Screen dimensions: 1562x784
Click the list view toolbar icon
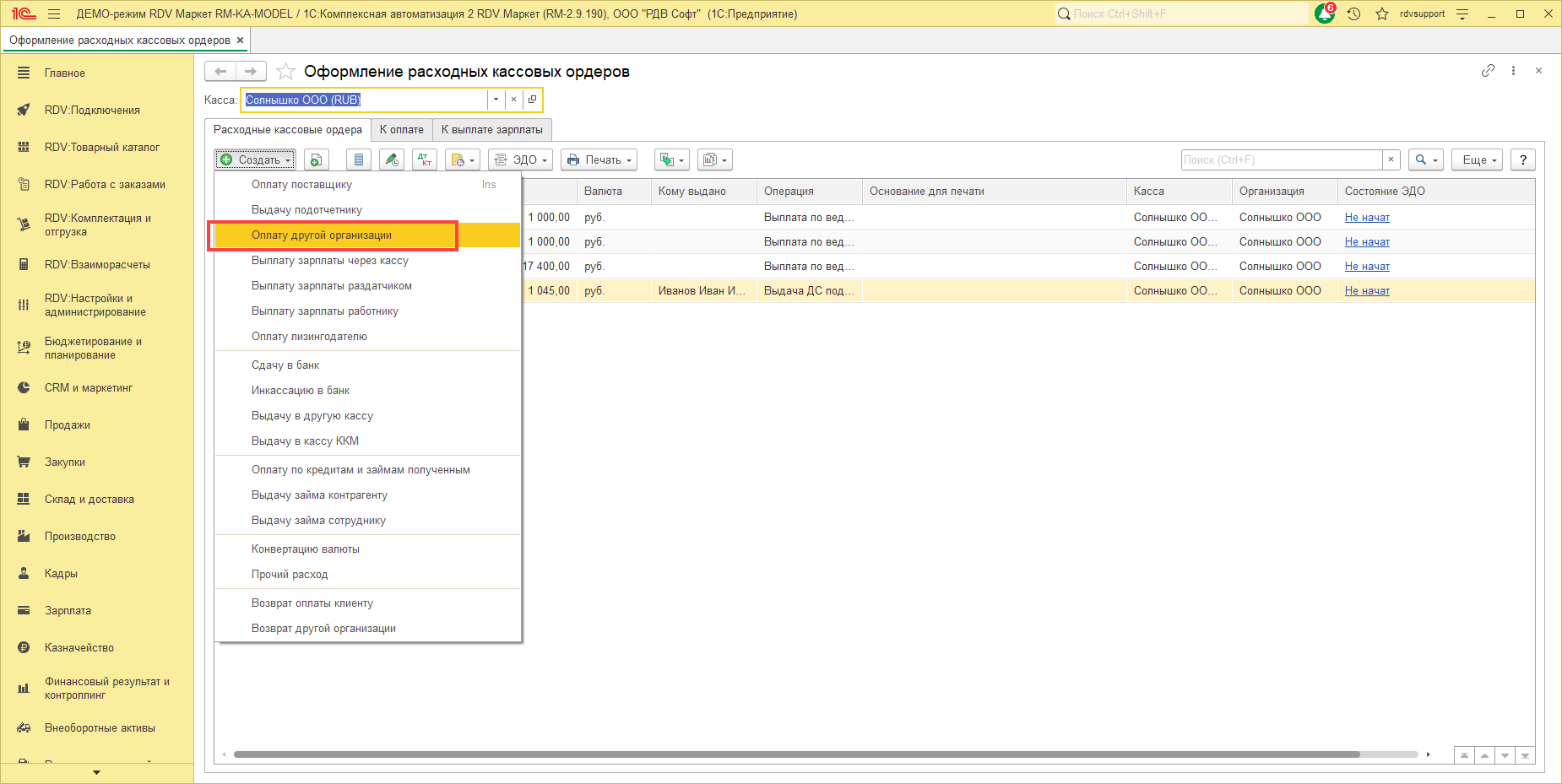pos(359,160)
